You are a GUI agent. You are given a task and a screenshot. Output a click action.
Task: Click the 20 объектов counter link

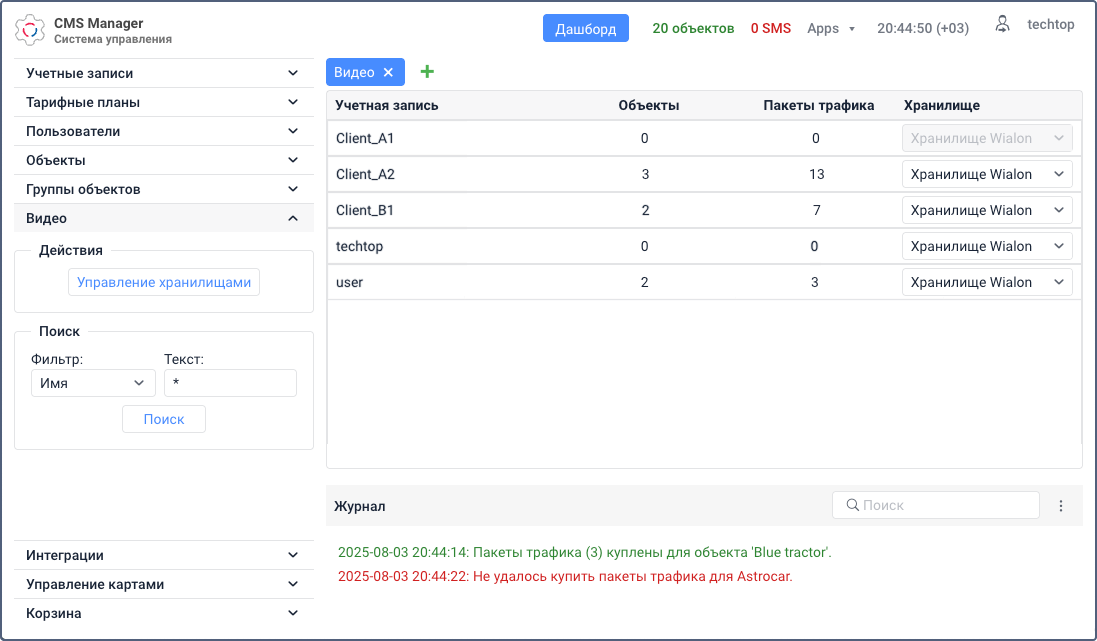(x=693, y=28)
